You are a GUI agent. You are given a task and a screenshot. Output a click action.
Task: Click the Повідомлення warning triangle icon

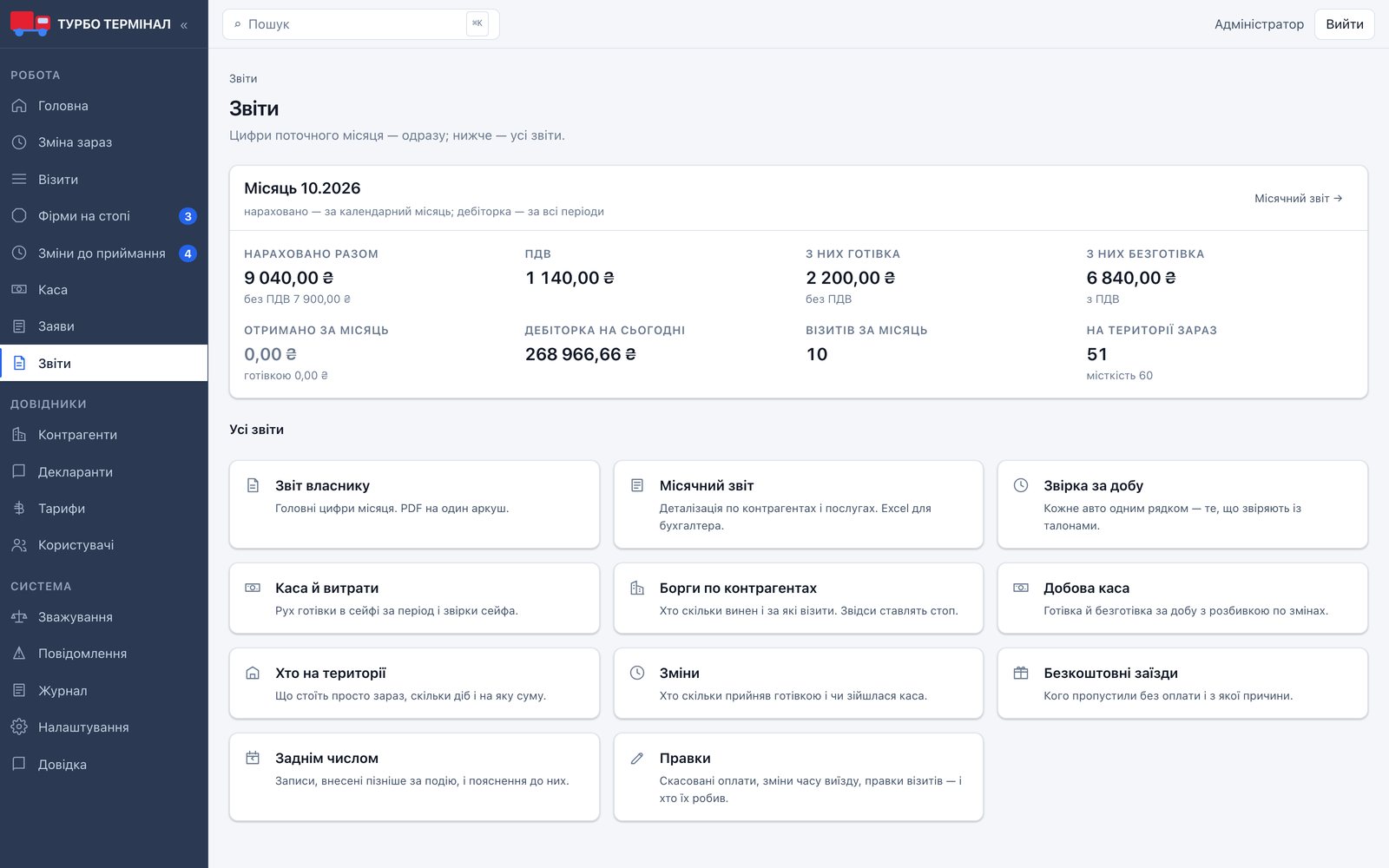[x=19, y=654]
